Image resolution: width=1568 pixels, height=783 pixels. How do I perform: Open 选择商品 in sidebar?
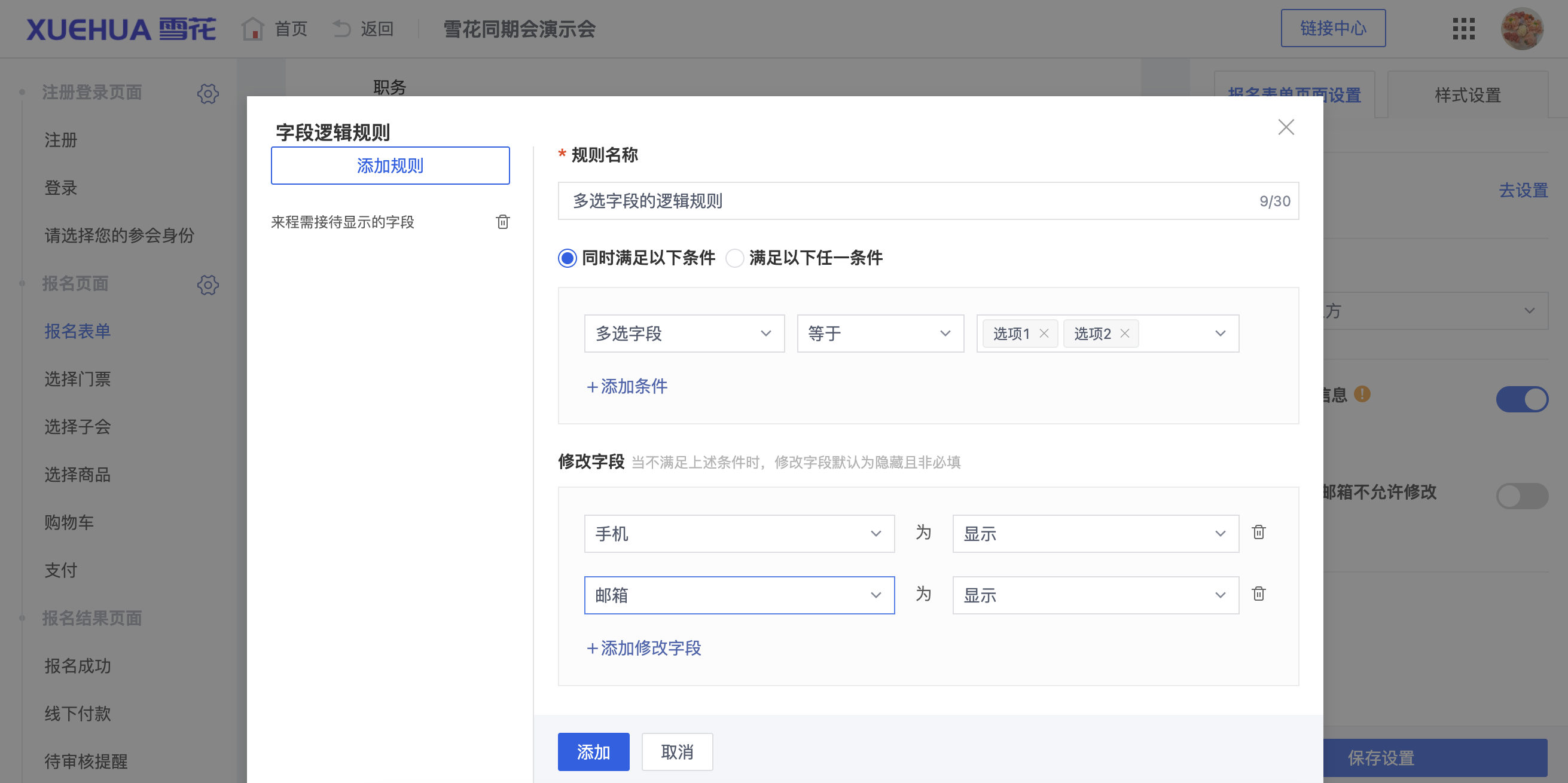click(x=77, y=475)
